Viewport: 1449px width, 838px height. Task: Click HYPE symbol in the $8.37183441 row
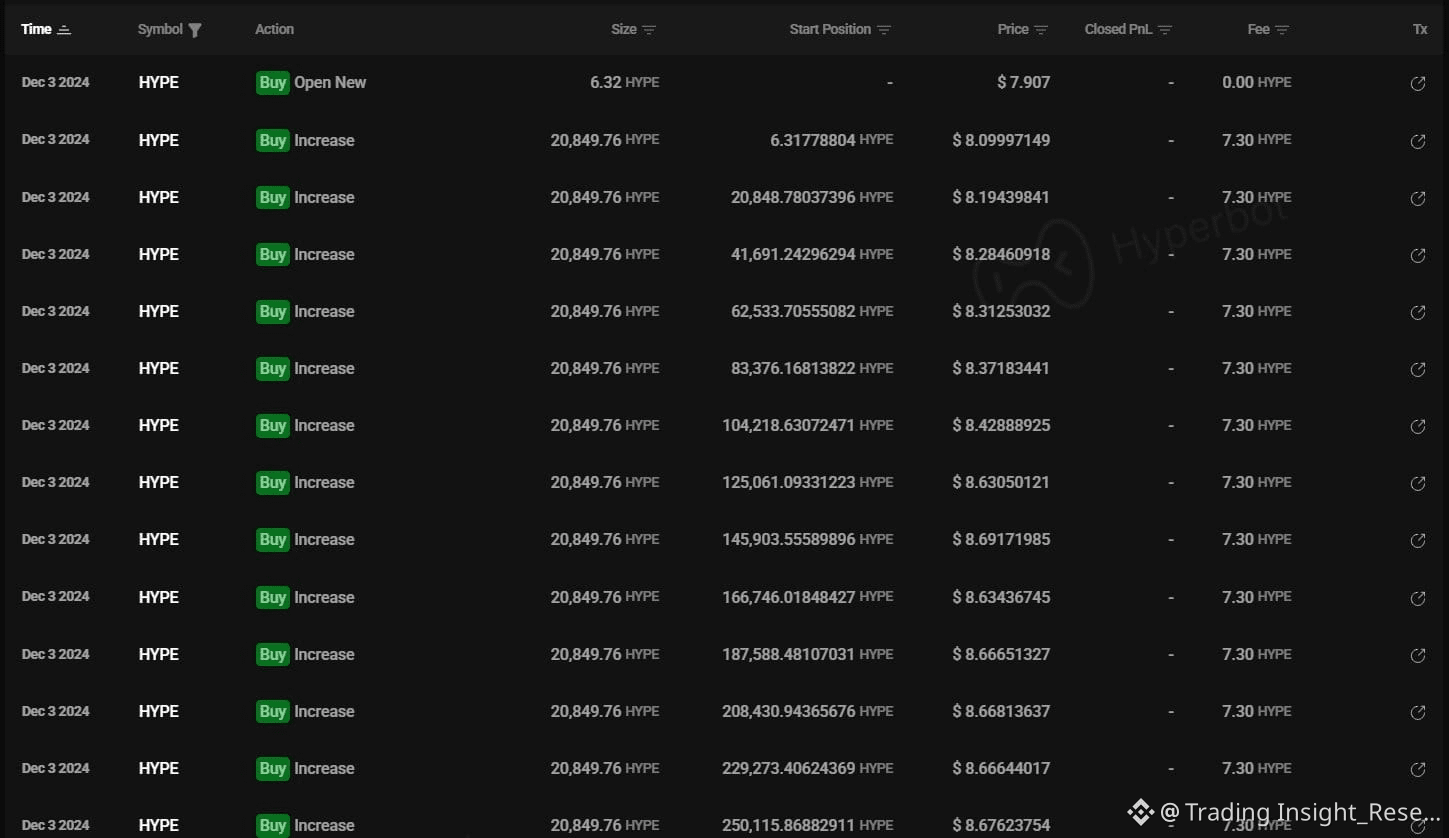click(x=158, y=369)
